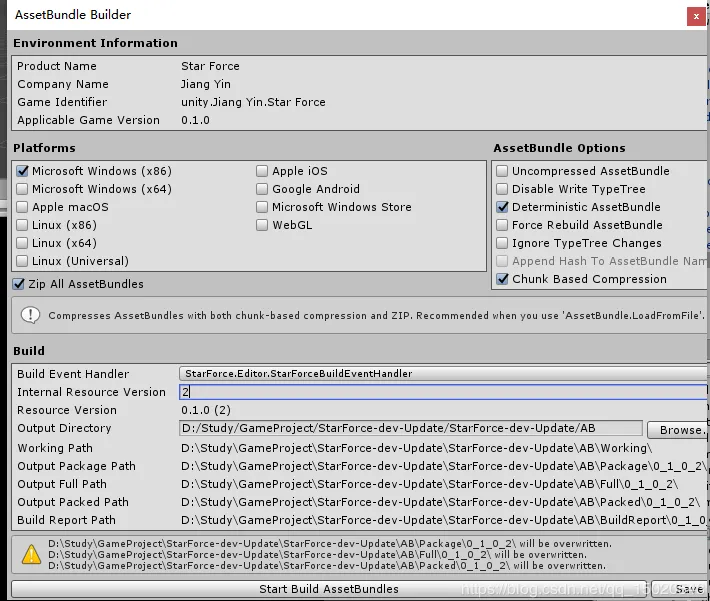Toggle Zip All AssetBundles option
The width and height of the screenshot is (710, 601).
pos(19,284)
